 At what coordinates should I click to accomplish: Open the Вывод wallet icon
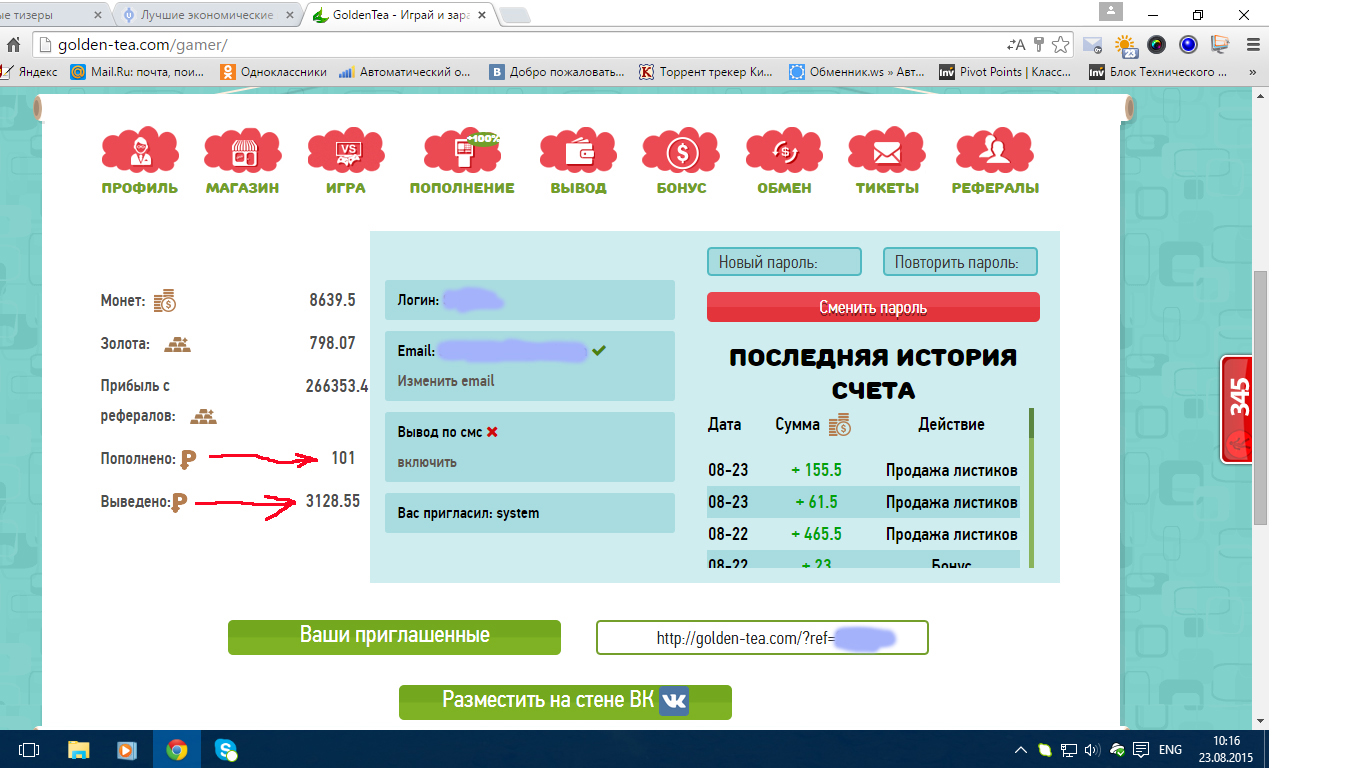[578, 151]
